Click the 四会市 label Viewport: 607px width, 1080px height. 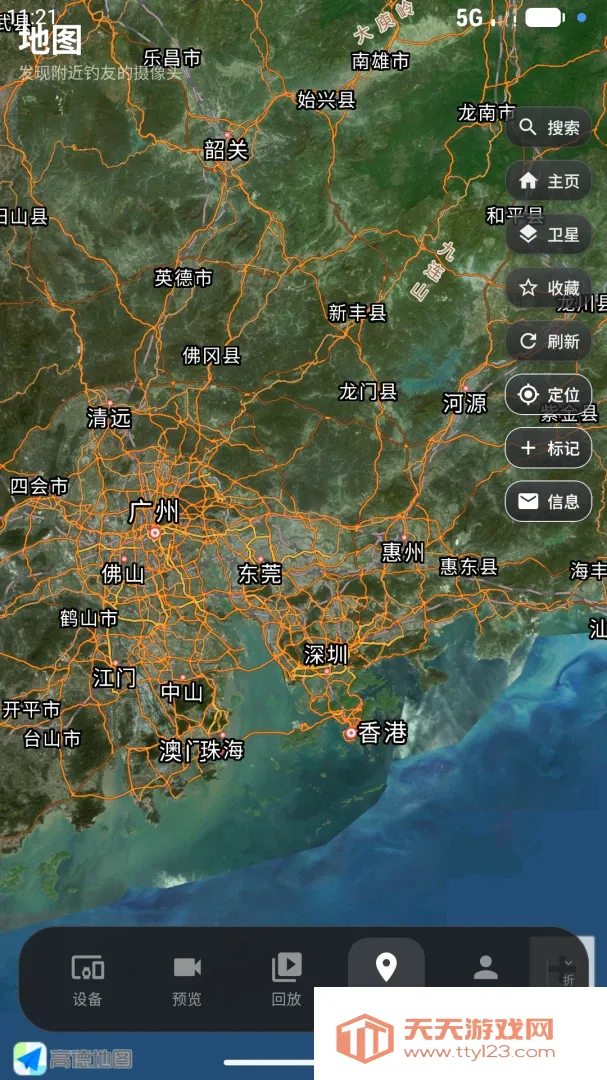(x=39, y=486)
